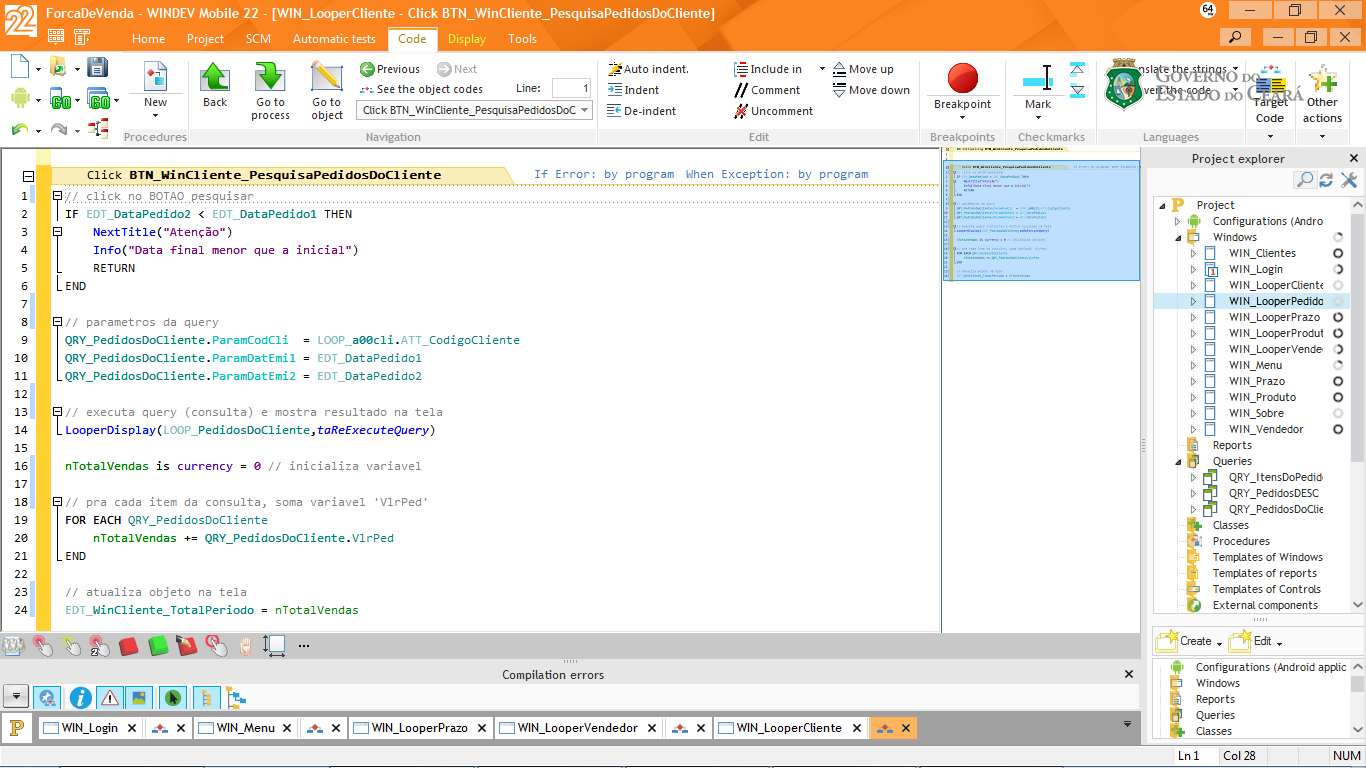This screenshot has height=768, width=1366.
Task: Toggle the warning filter in Compilation errors
Action: [x=110, y=698]
